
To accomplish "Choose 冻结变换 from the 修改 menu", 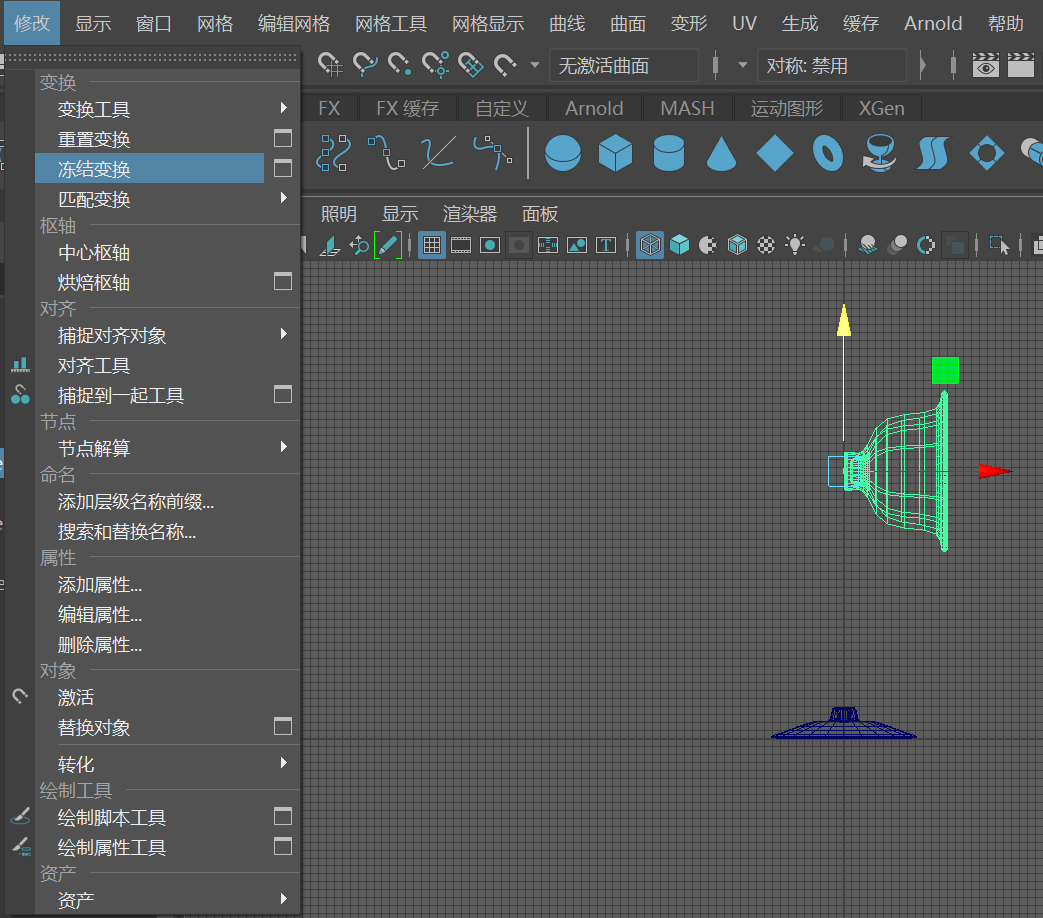I will [150, 168].
